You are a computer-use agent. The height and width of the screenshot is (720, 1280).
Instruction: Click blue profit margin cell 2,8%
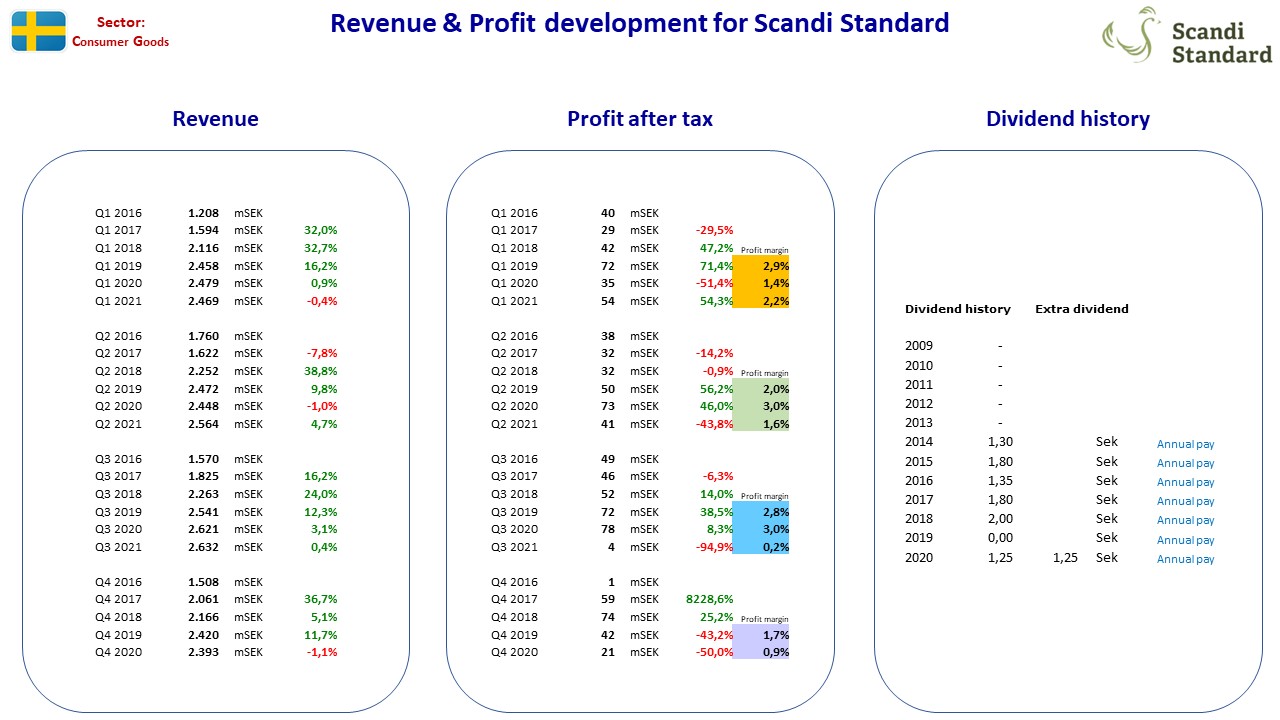(x=761, y=512)
